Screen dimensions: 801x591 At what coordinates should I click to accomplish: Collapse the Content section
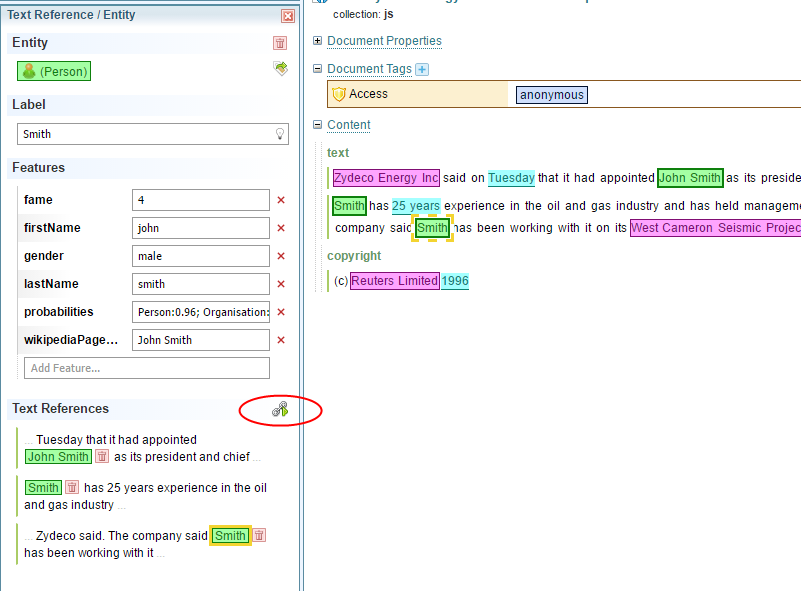pos(318,125)
